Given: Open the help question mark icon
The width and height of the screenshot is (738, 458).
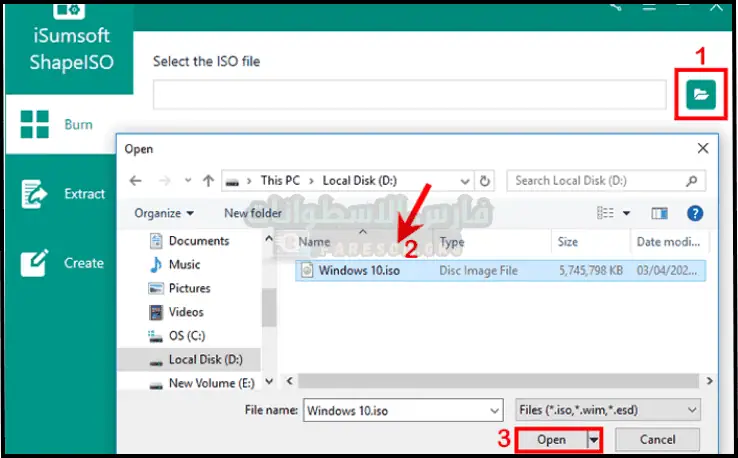Looking at the screenshot, I should 695,213.
